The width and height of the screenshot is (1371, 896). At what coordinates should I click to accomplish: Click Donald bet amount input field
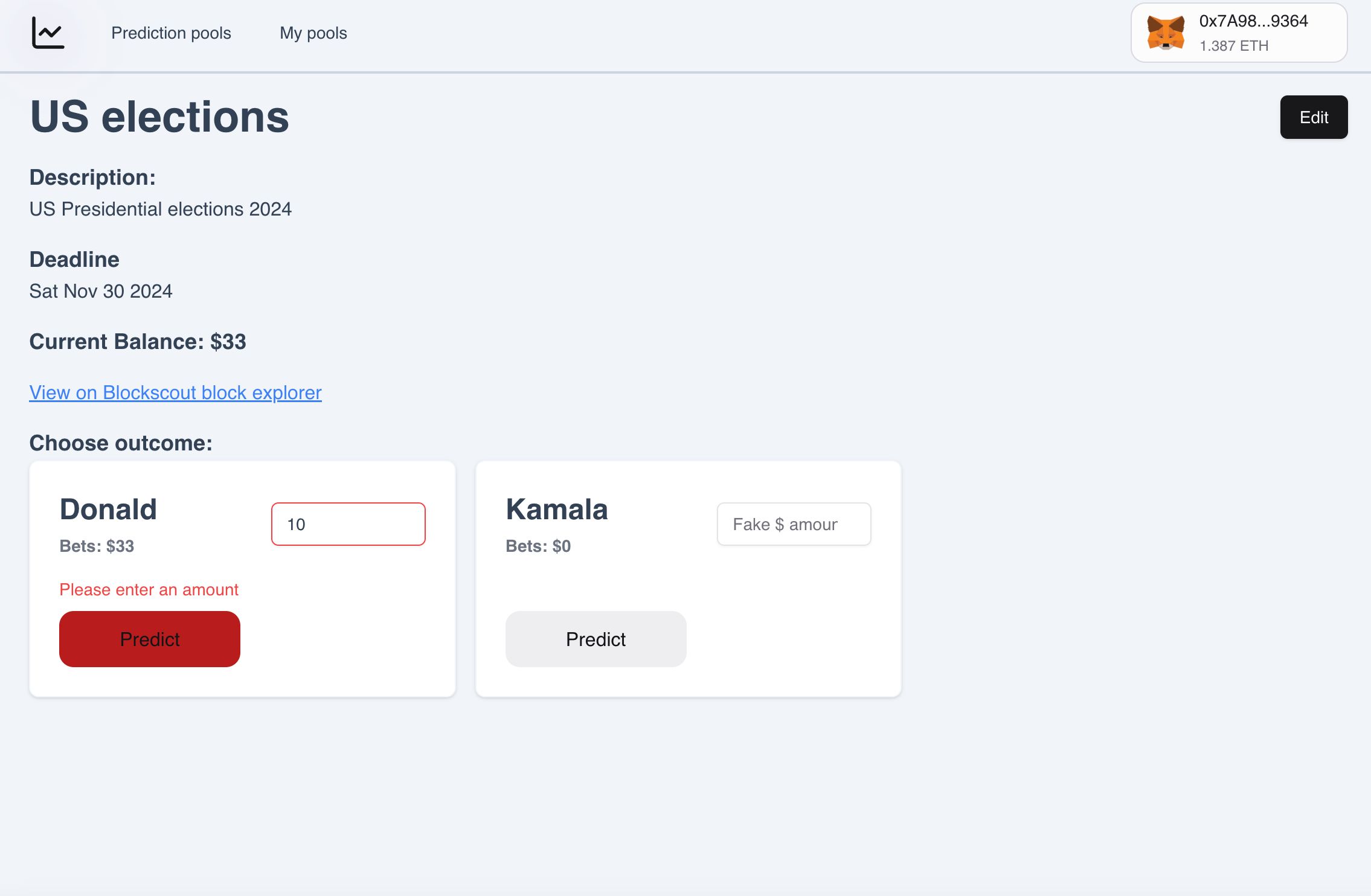click(x=348, y=524)
